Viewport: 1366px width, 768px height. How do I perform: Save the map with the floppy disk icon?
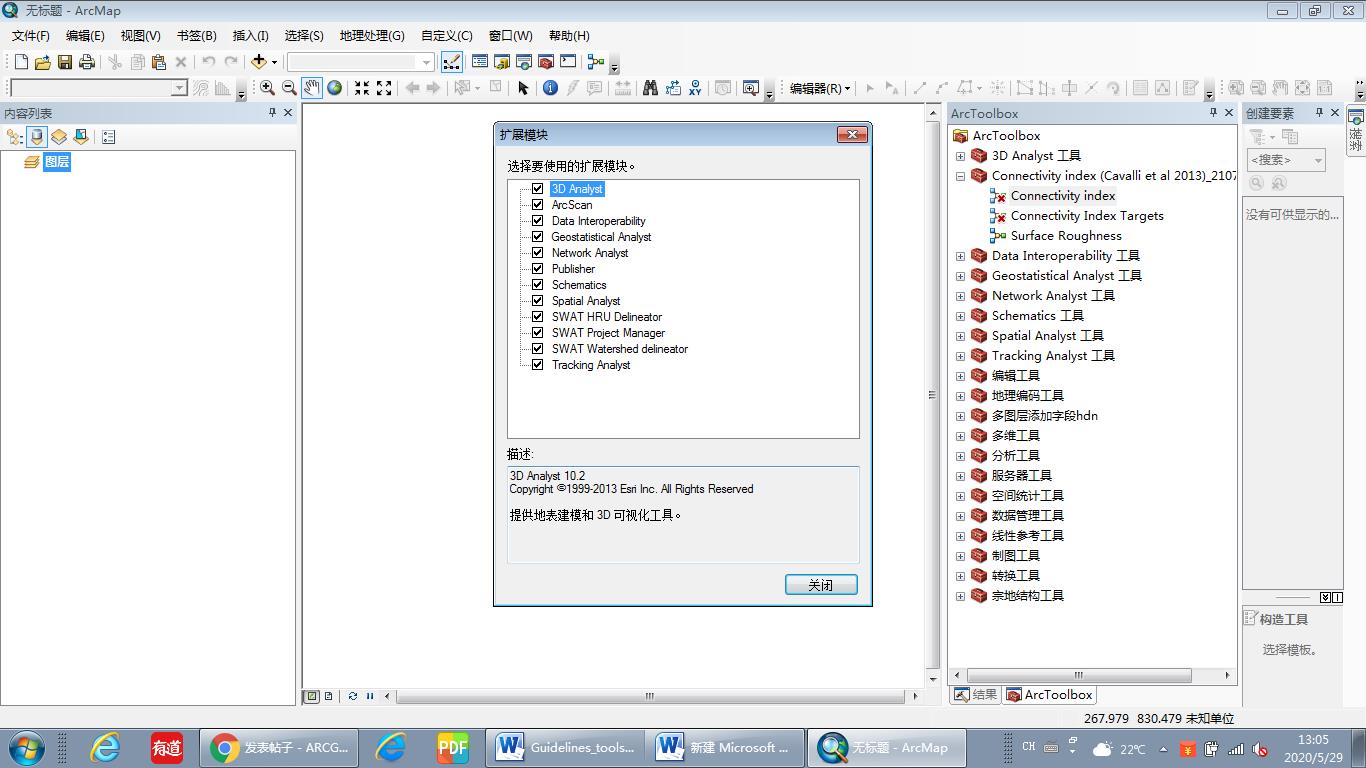click(65, 62)
